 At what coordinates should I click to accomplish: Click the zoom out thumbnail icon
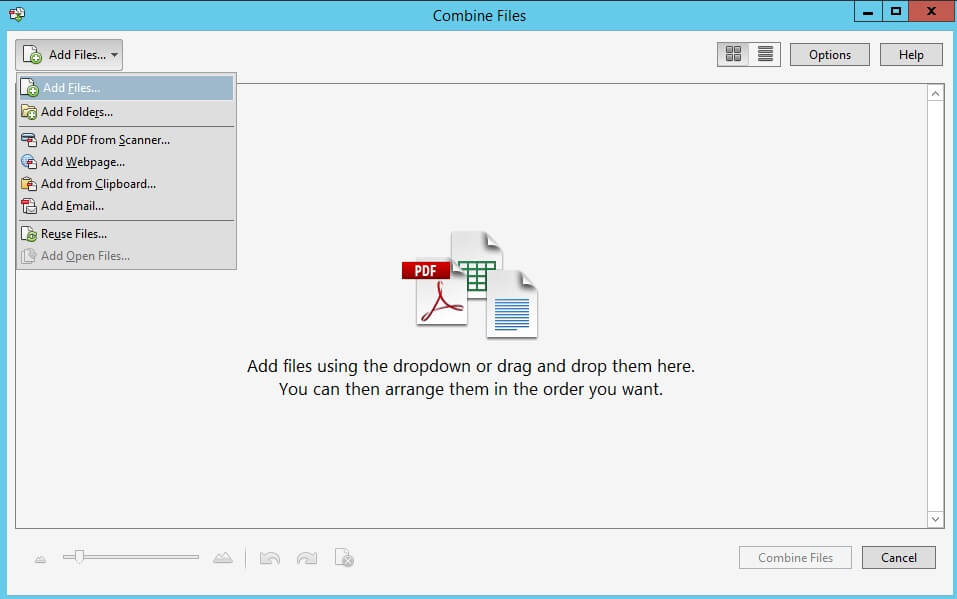(39, 558)
